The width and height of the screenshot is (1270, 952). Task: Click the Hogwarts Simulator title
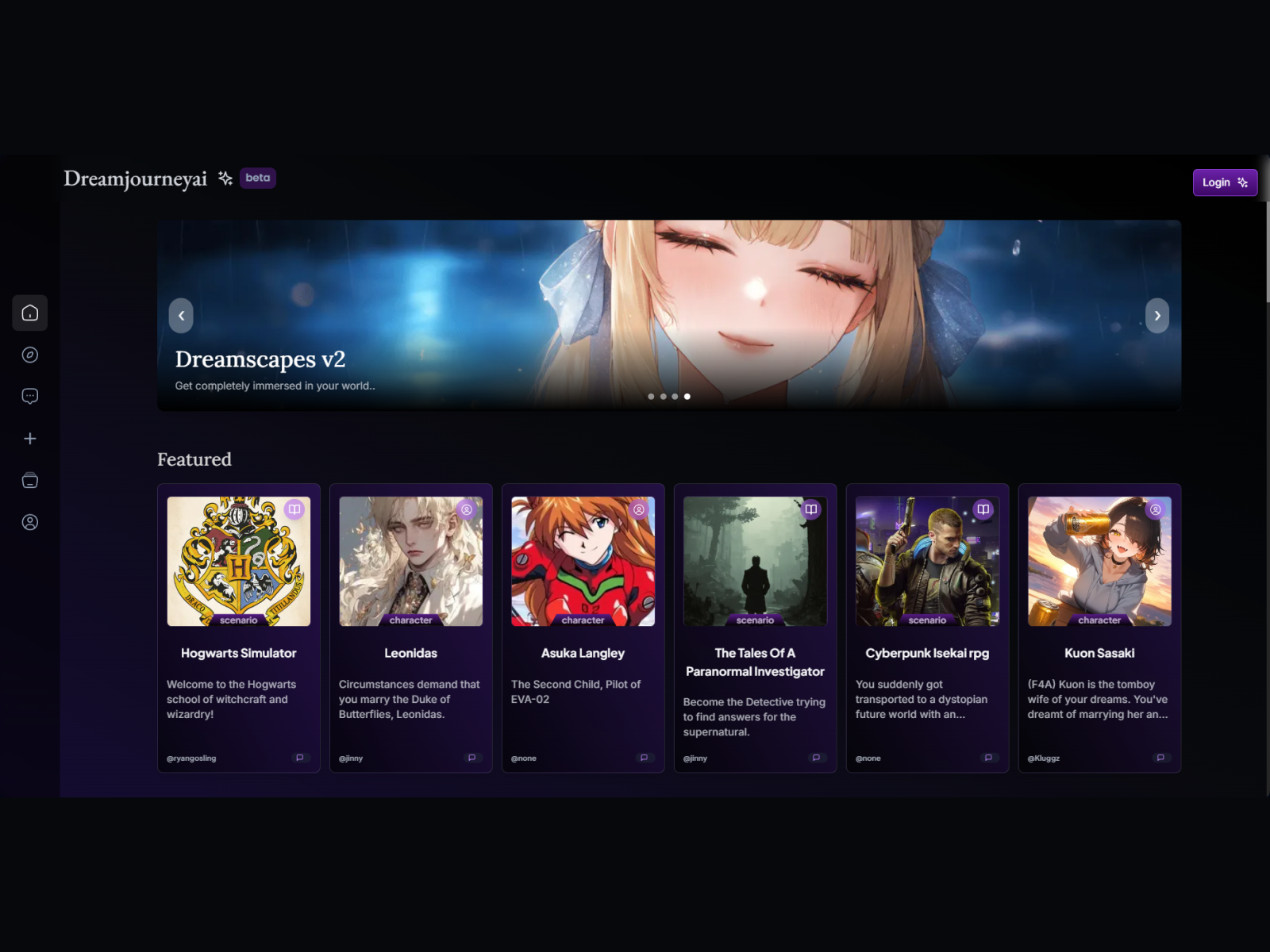(239, 653)
